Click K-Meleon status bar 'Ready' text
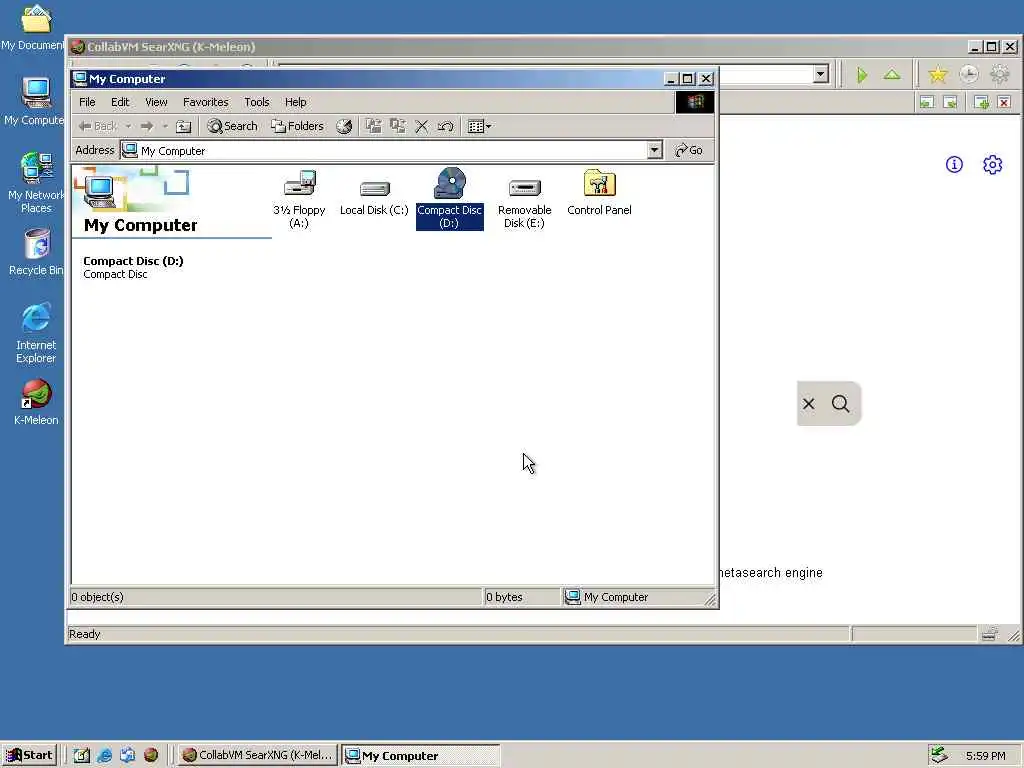This screenshot has width=1024, height=768. [84, 634]
